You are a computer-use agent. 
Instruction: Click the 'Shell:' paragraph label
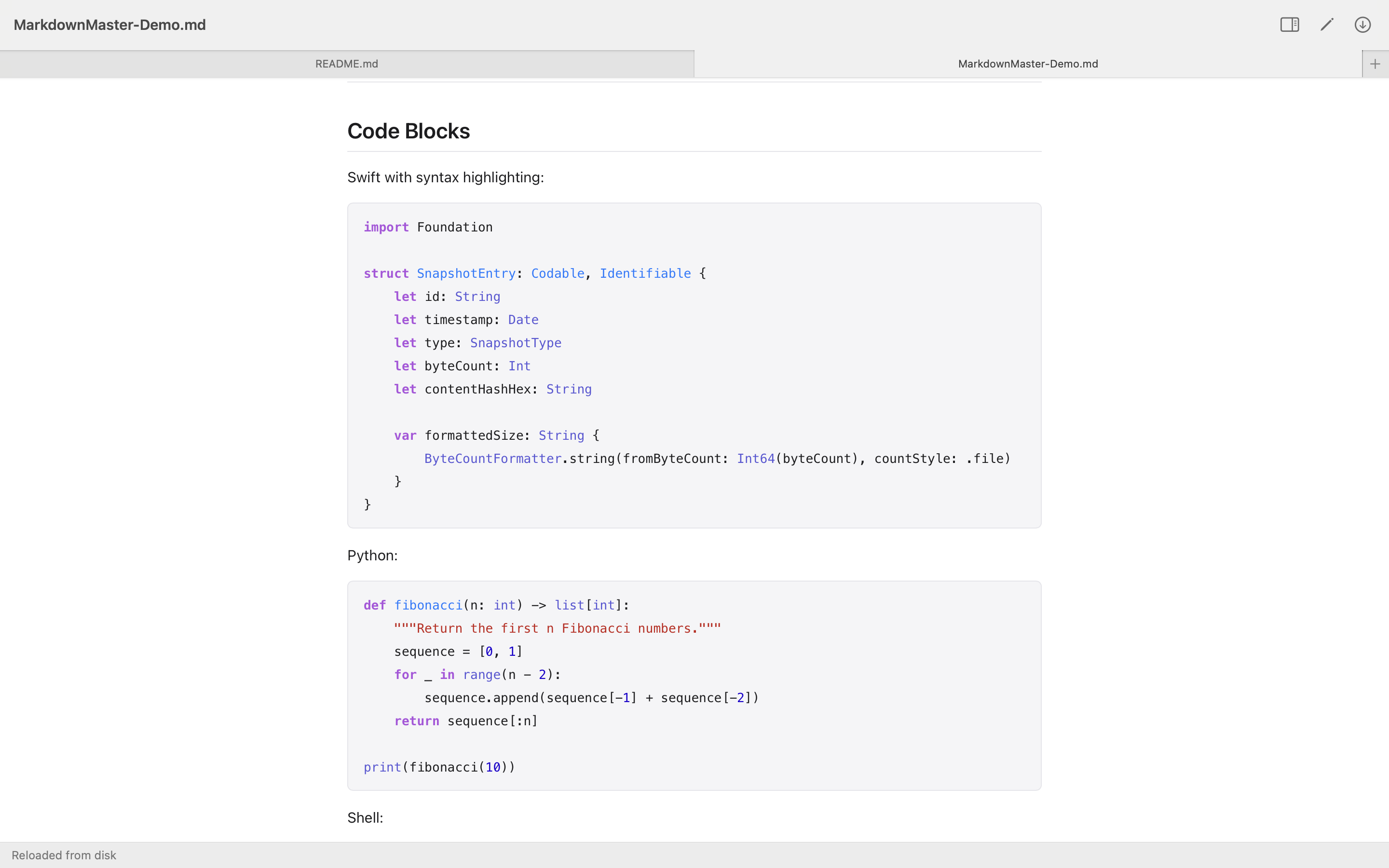[x=365, y=818]
